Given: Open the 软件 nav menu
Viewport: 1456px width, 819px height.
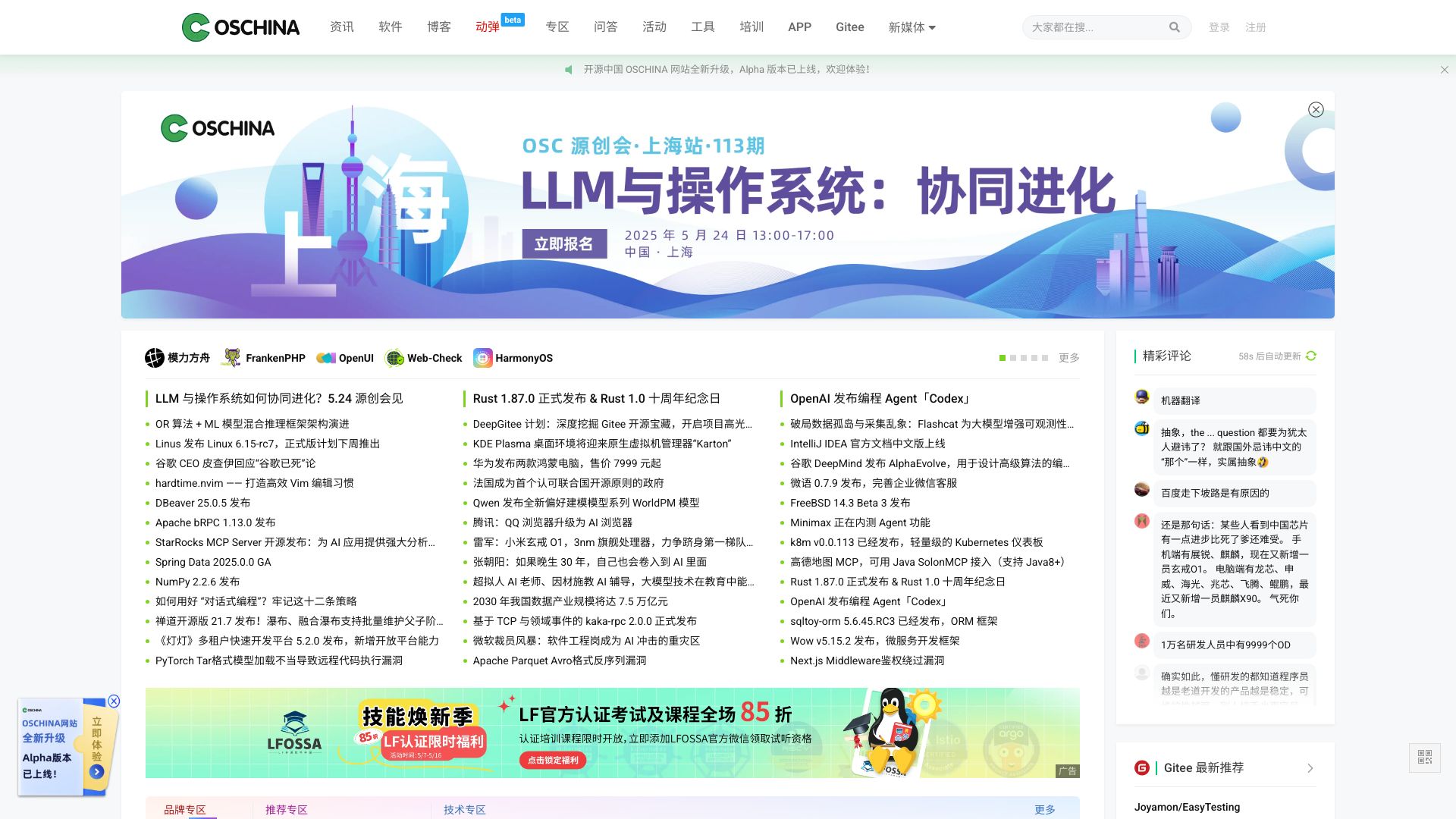Looking at the screenshot, I should (391, 27).
